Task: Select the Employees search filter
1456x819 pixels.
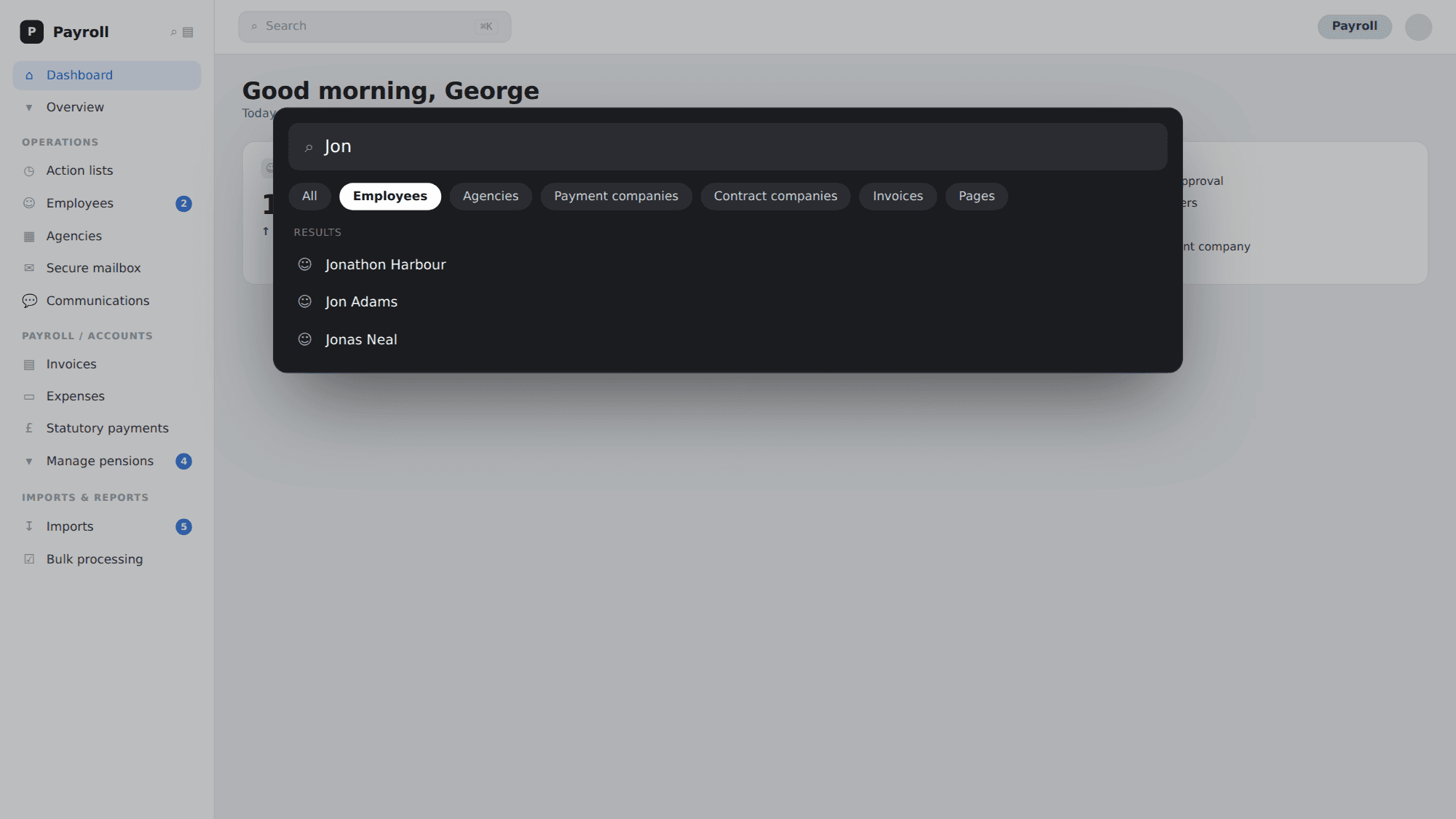Action: click(390, 196)
